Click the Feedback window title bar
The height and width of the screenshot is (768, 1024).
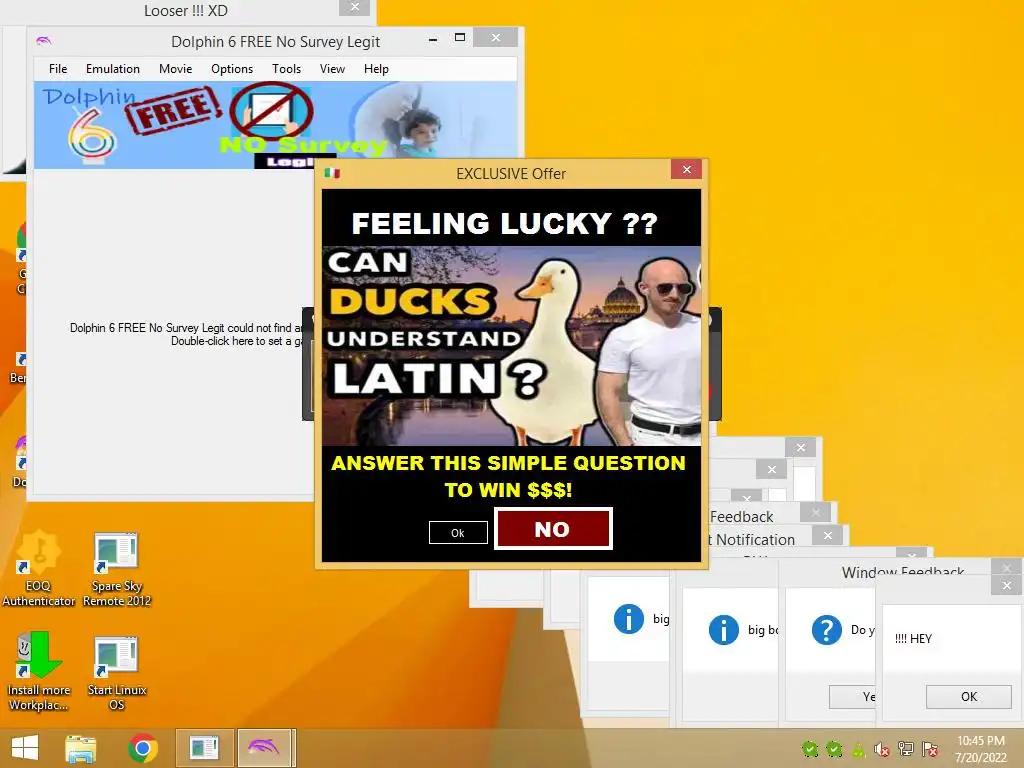point(754,516)
